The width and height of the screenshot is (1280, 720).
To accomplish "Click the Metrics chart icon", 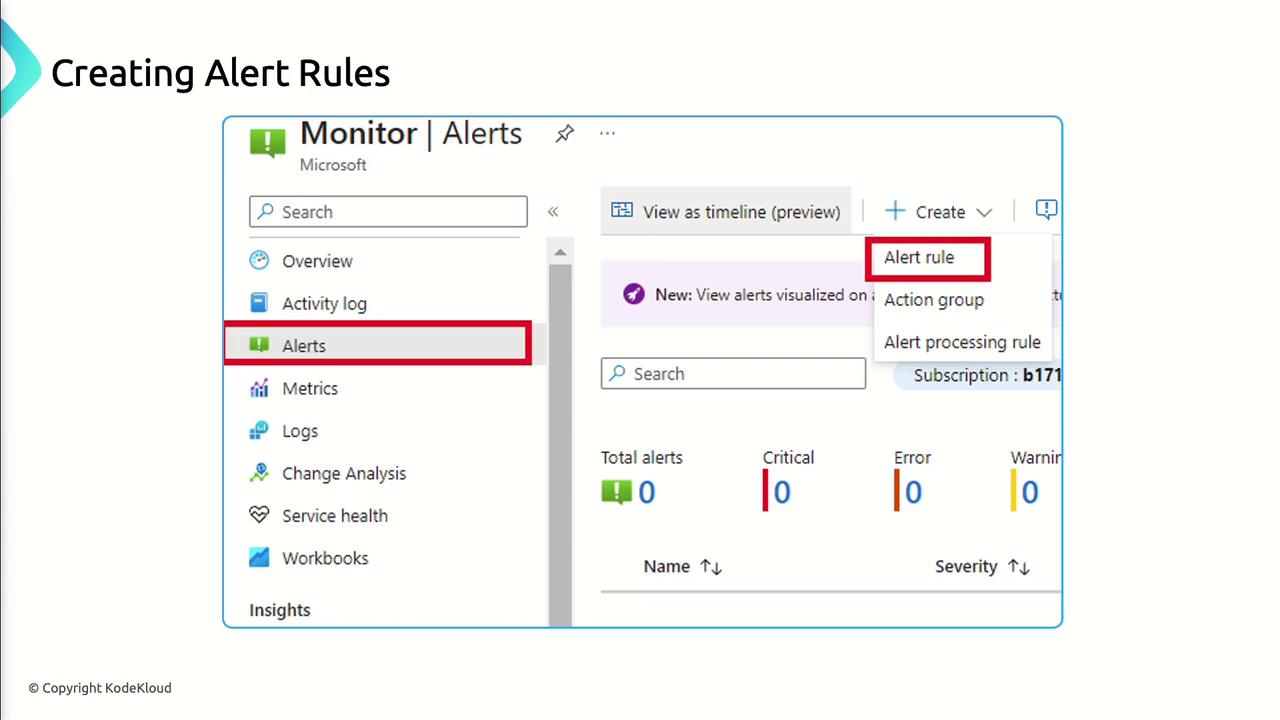I will (x=259, y=388).
